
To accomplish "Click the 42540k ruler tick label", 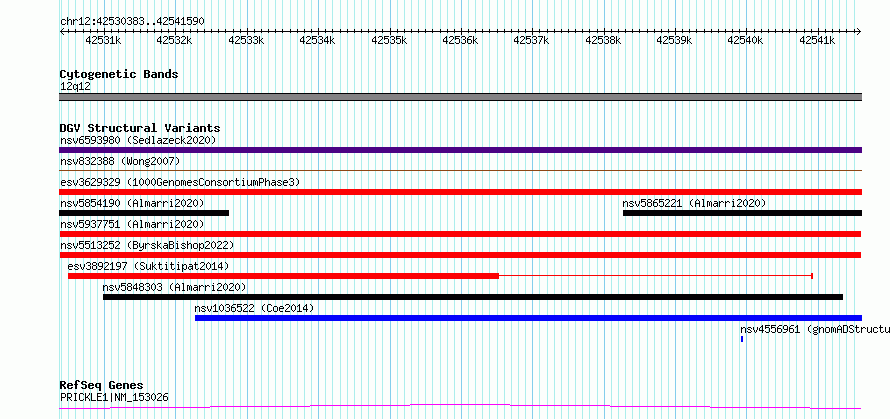I will point(746,40).
